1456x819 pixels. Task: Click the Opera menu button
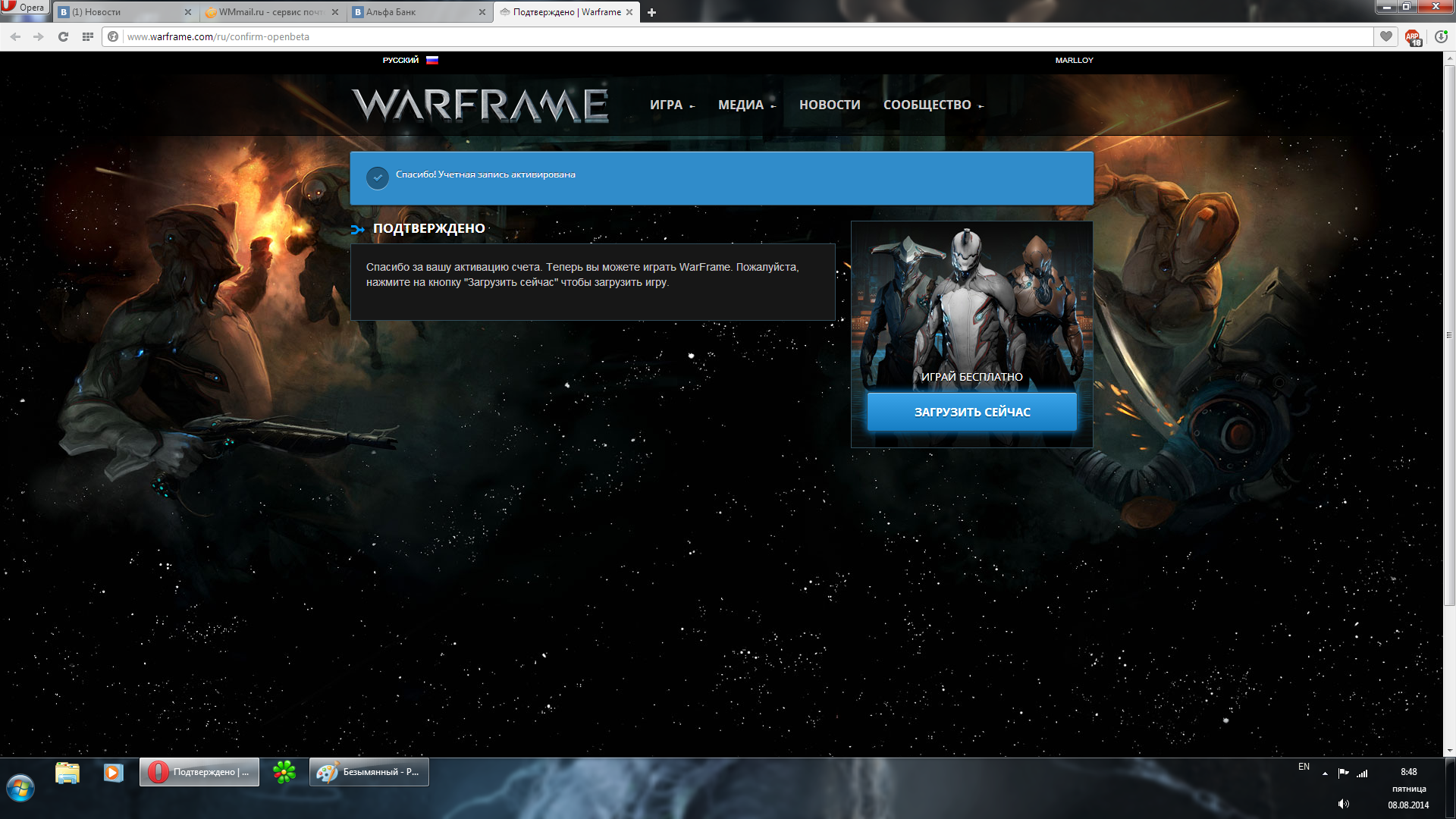click(24, 8)
